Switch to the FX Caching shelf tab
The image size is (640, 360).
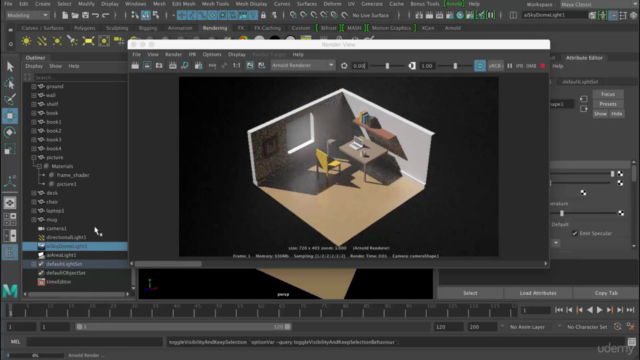[267, 28]
